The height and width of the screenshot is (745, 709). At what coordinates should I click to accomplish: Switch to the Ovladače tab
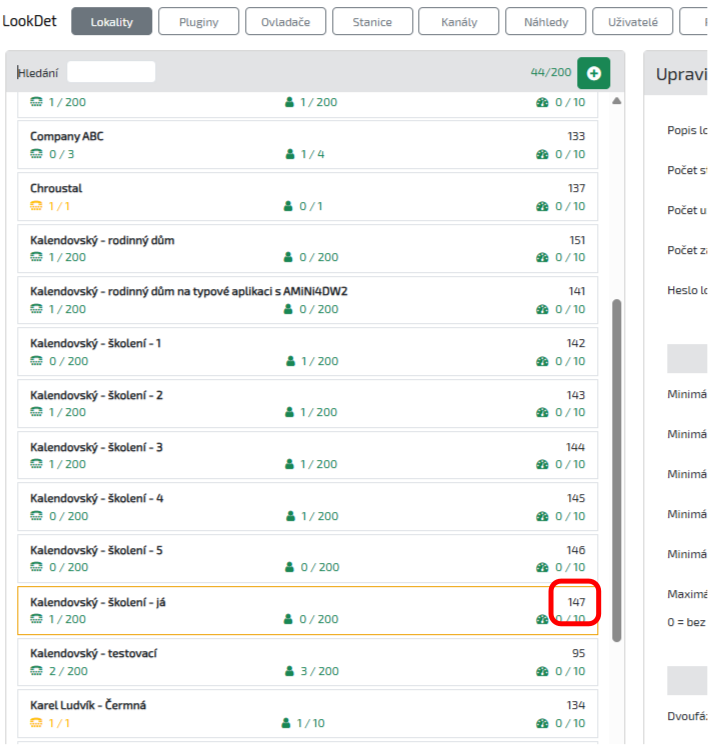click(x=286, y=22)
